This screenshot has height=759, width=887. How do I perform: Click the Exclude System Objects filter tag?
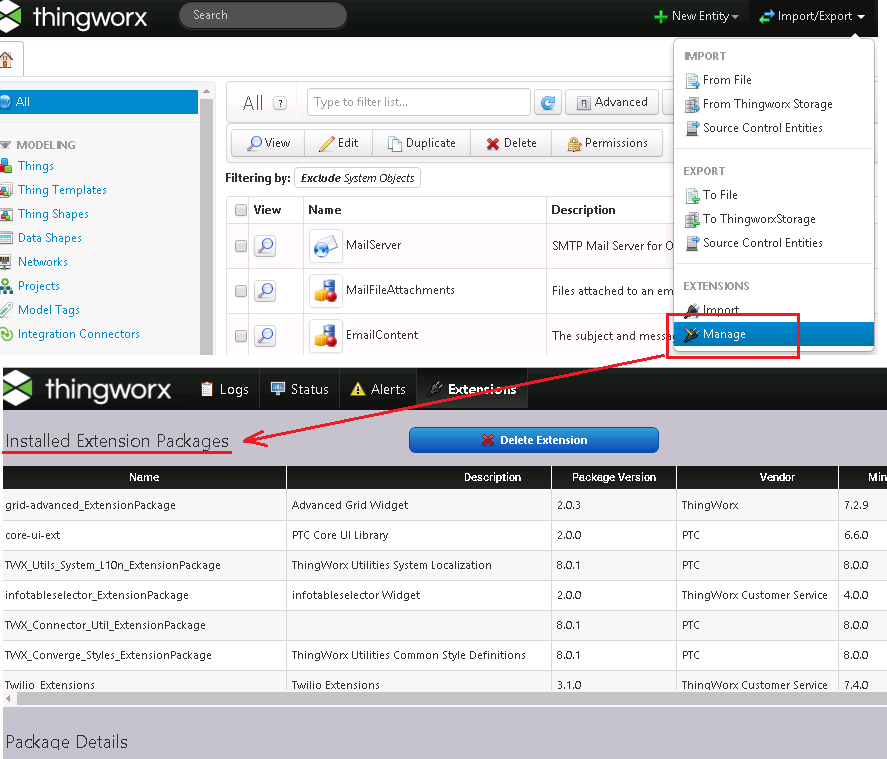(357, 178)
